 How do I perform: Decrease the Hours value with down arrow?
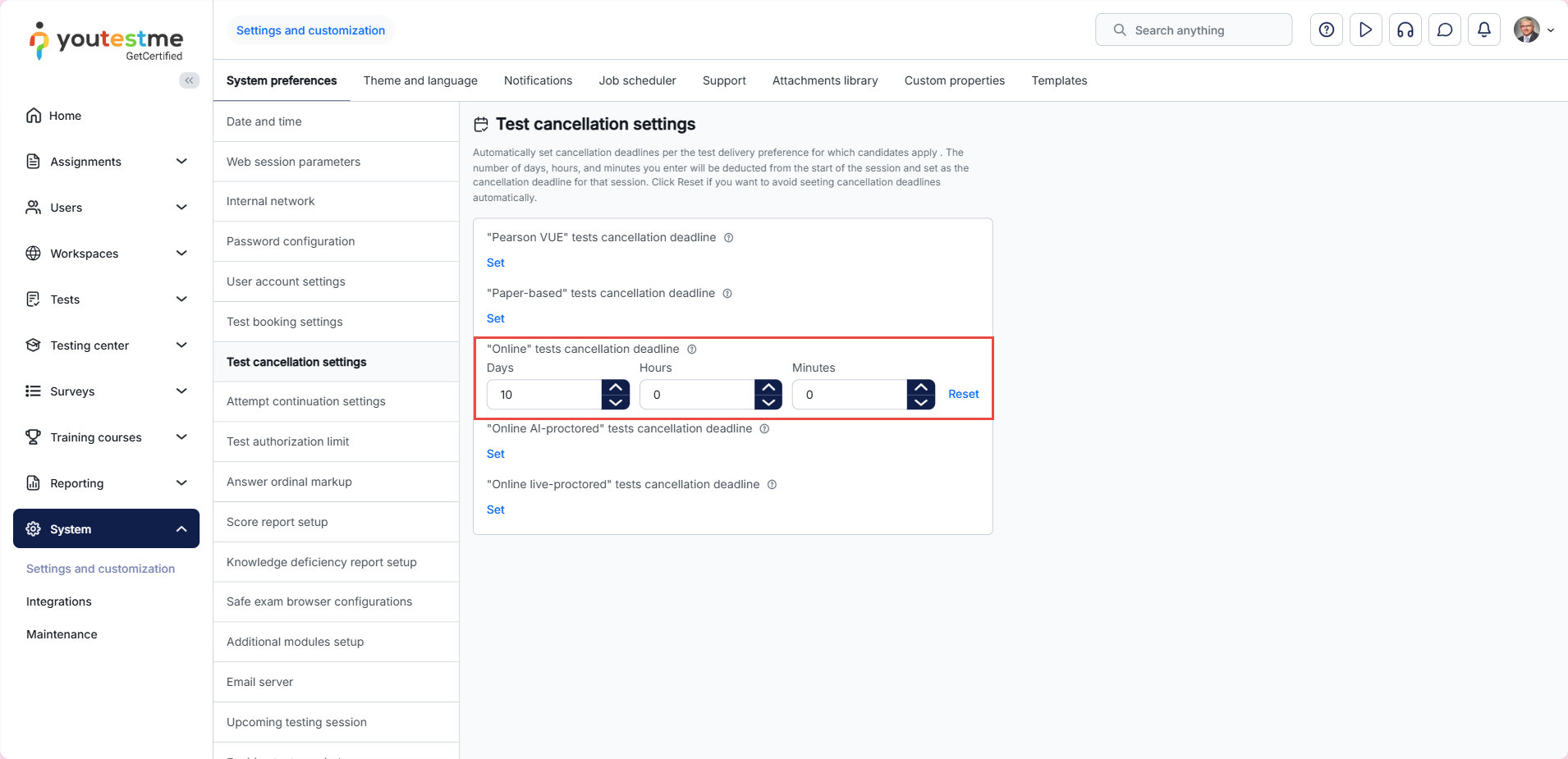(768, 402)
